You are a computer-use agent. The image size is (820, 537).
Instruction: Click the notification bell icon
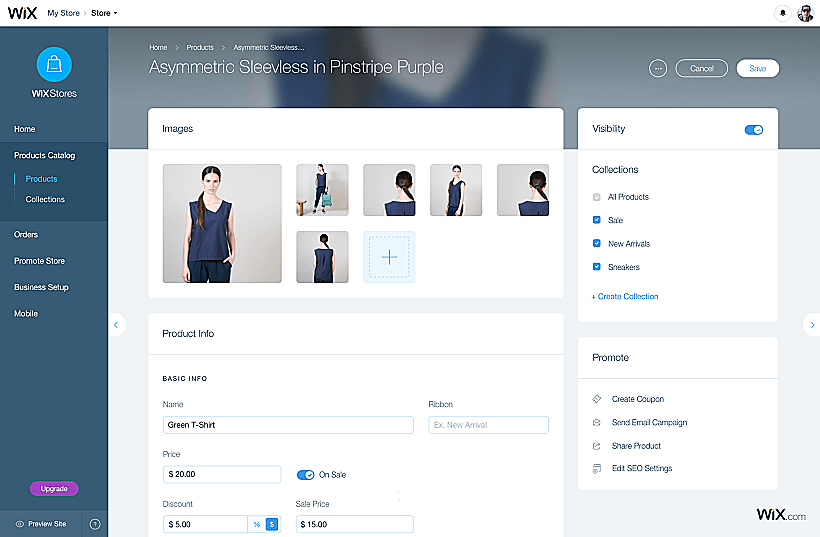click(x=782, y=13)
